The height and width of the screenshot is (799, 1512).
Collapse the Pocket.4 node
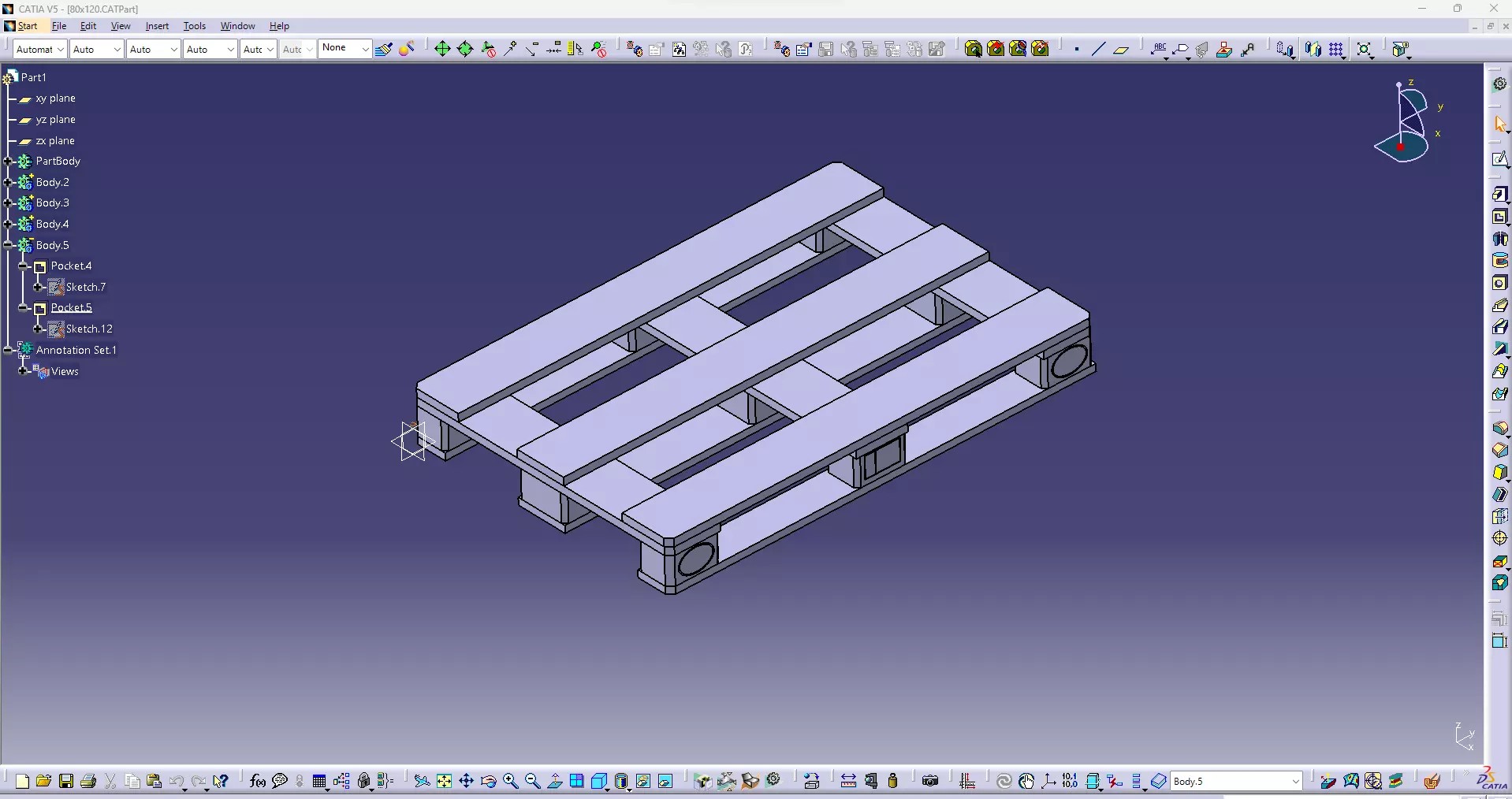24,266
